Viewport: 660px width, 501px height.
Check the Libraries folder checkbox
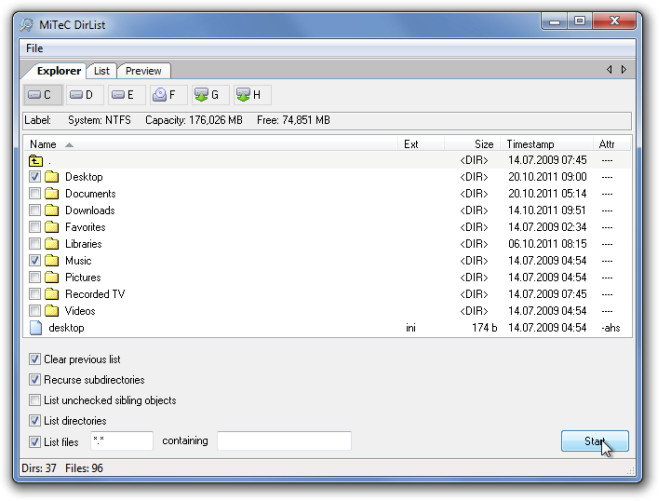35,244
